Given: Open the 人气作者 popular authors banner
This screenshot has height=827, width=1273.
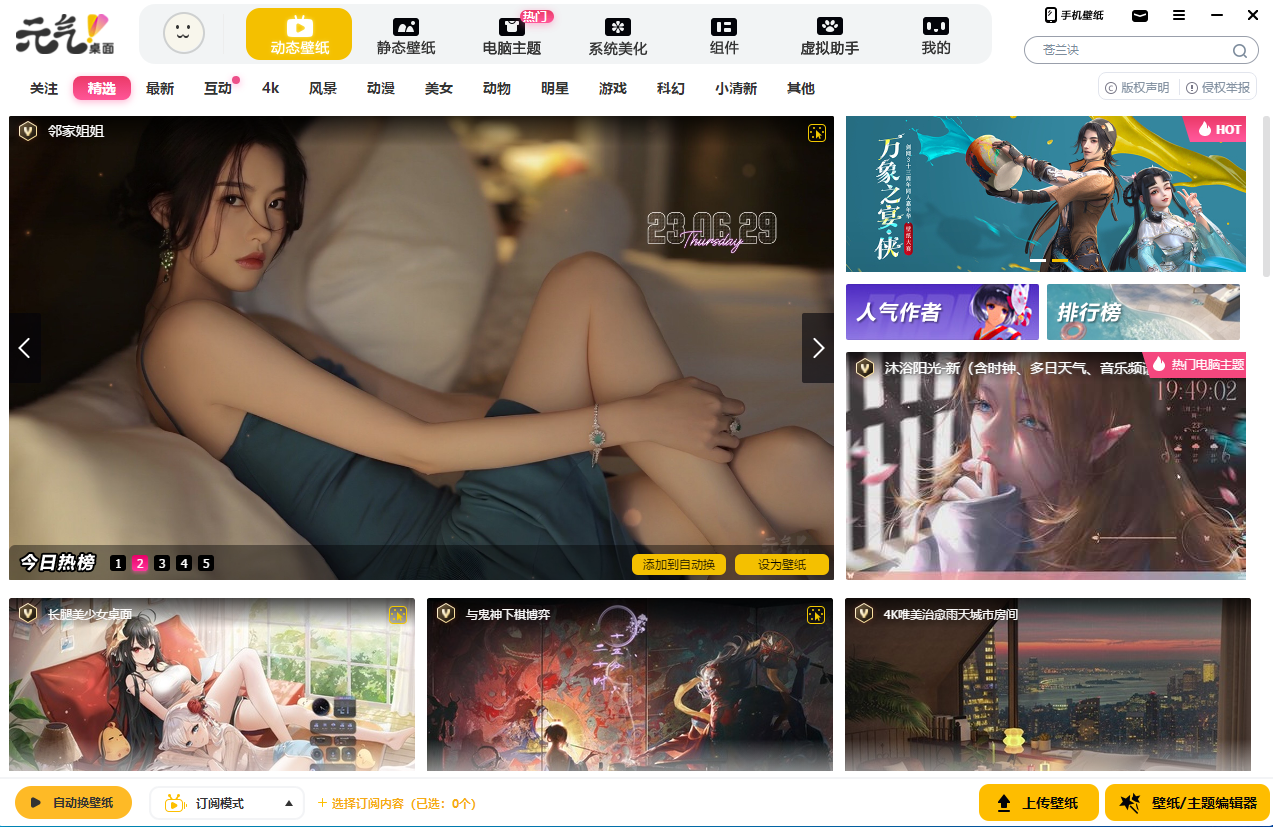Looking at the screenshot, I should tap(942, 312).
